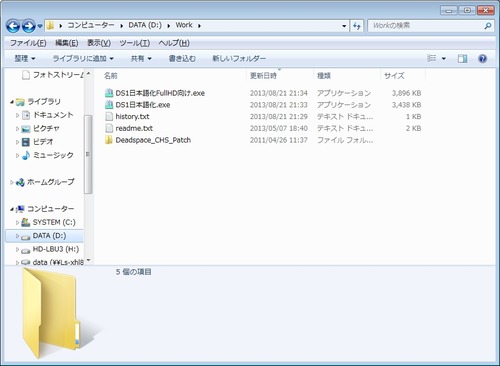
Task: Click the HD-LBU3 (H:) drive icon
Action: (26, 250)
